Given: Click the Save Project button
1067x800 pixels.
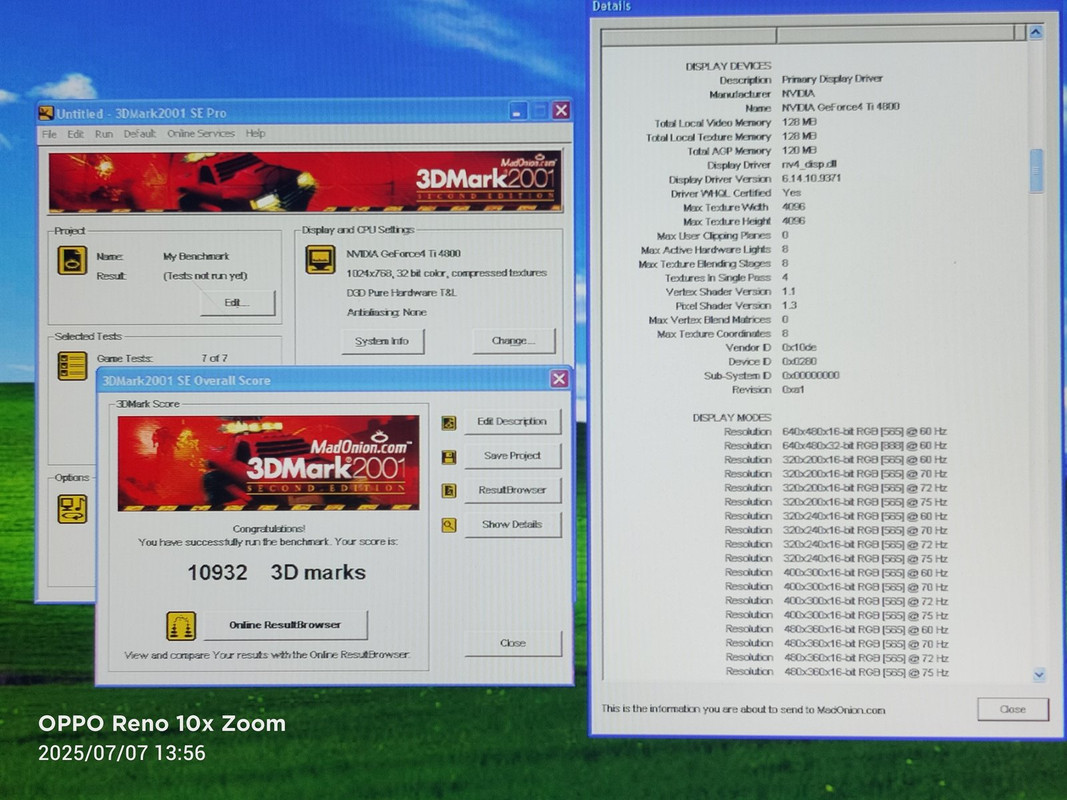Looking at the screenshot, I should (512, 456).
